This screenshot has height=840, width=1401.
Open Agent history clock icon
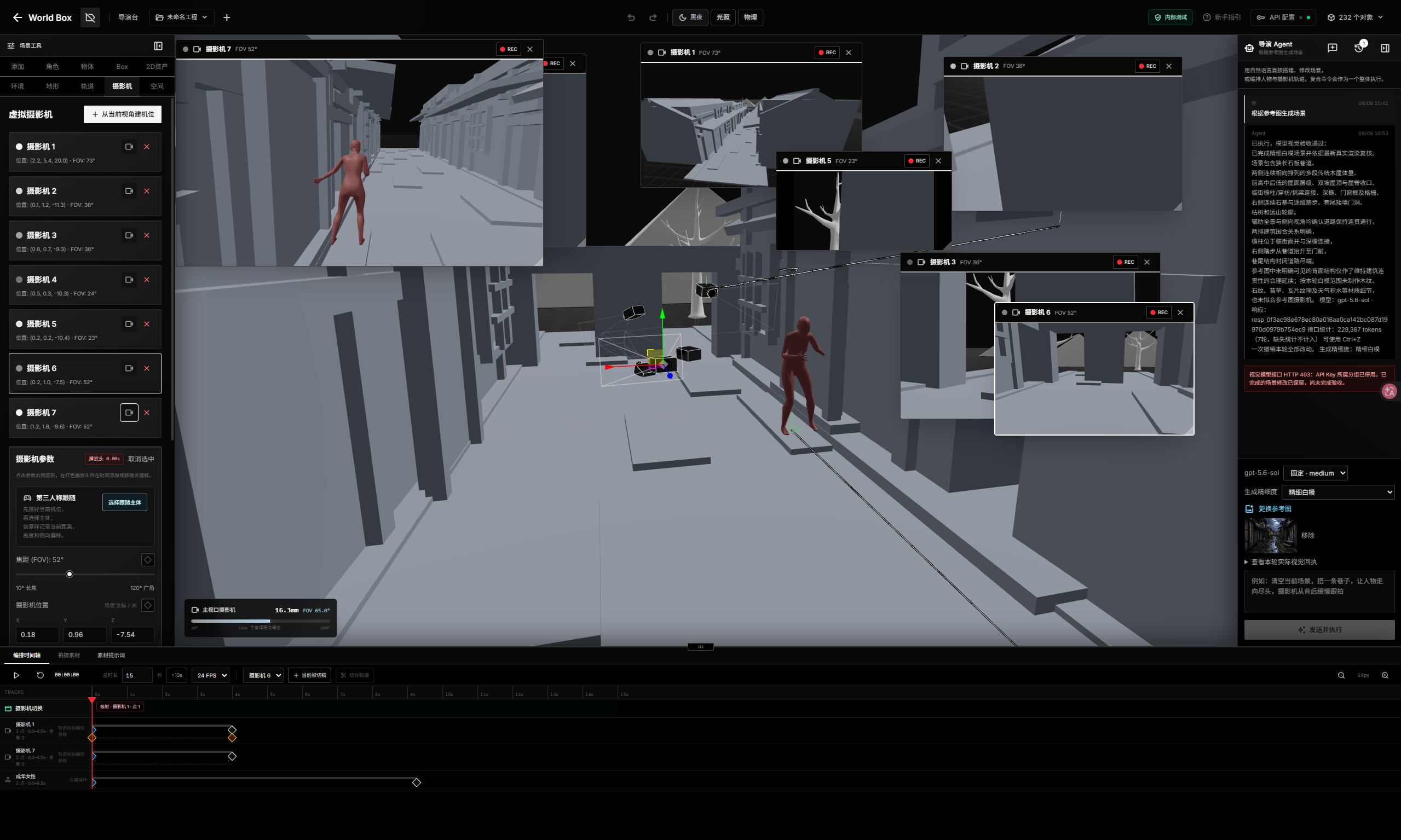point(1359,48)
